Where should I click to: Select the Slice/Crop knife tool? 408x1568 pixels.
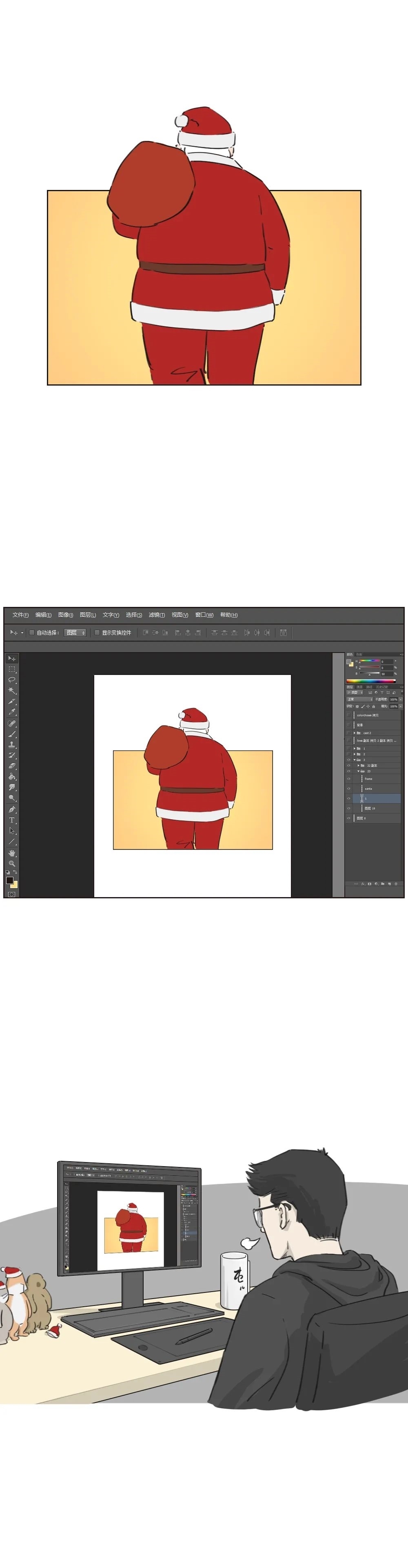tap(11, 701)
